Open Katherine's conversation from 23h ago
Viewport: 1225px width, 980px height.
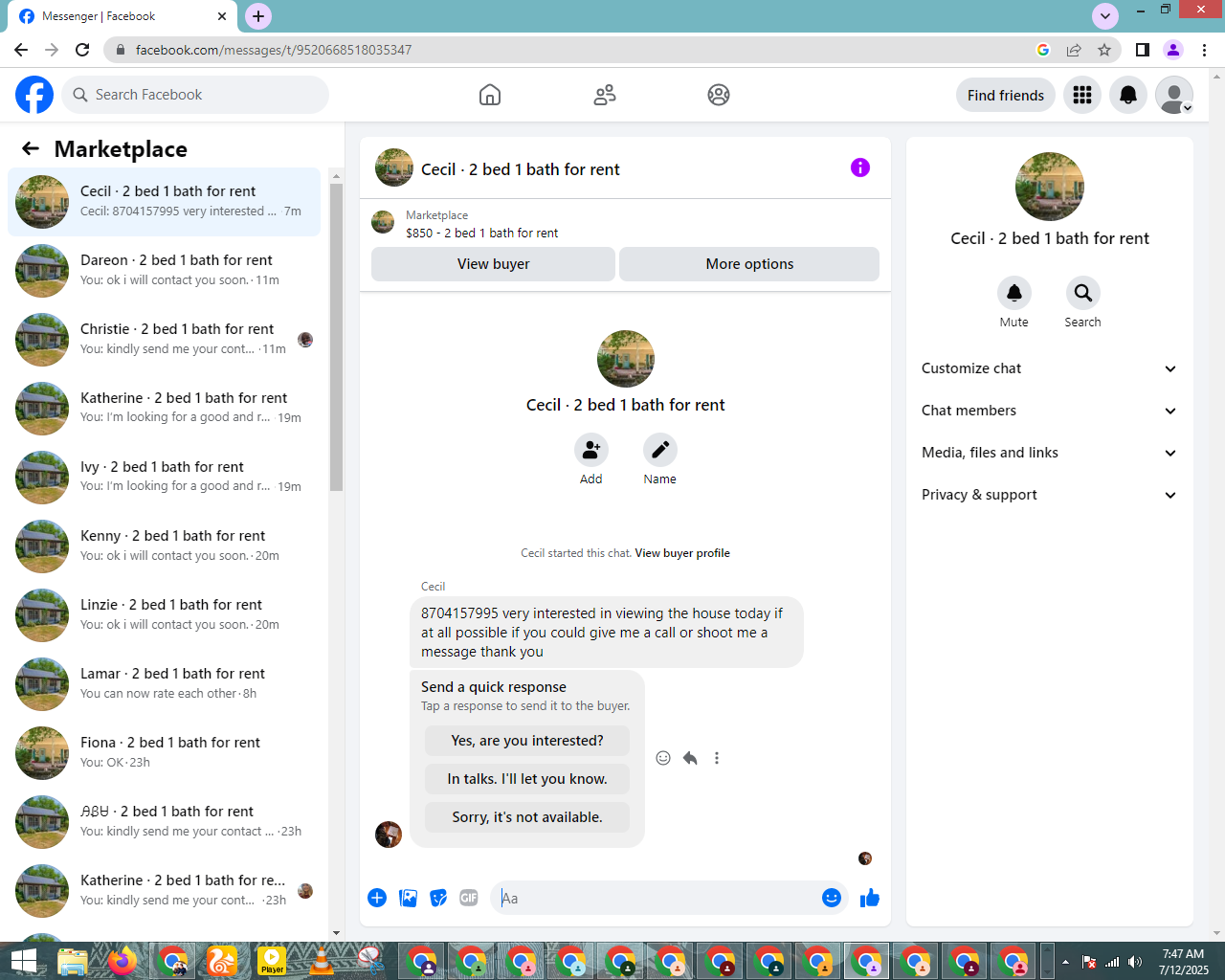[164, 891]
